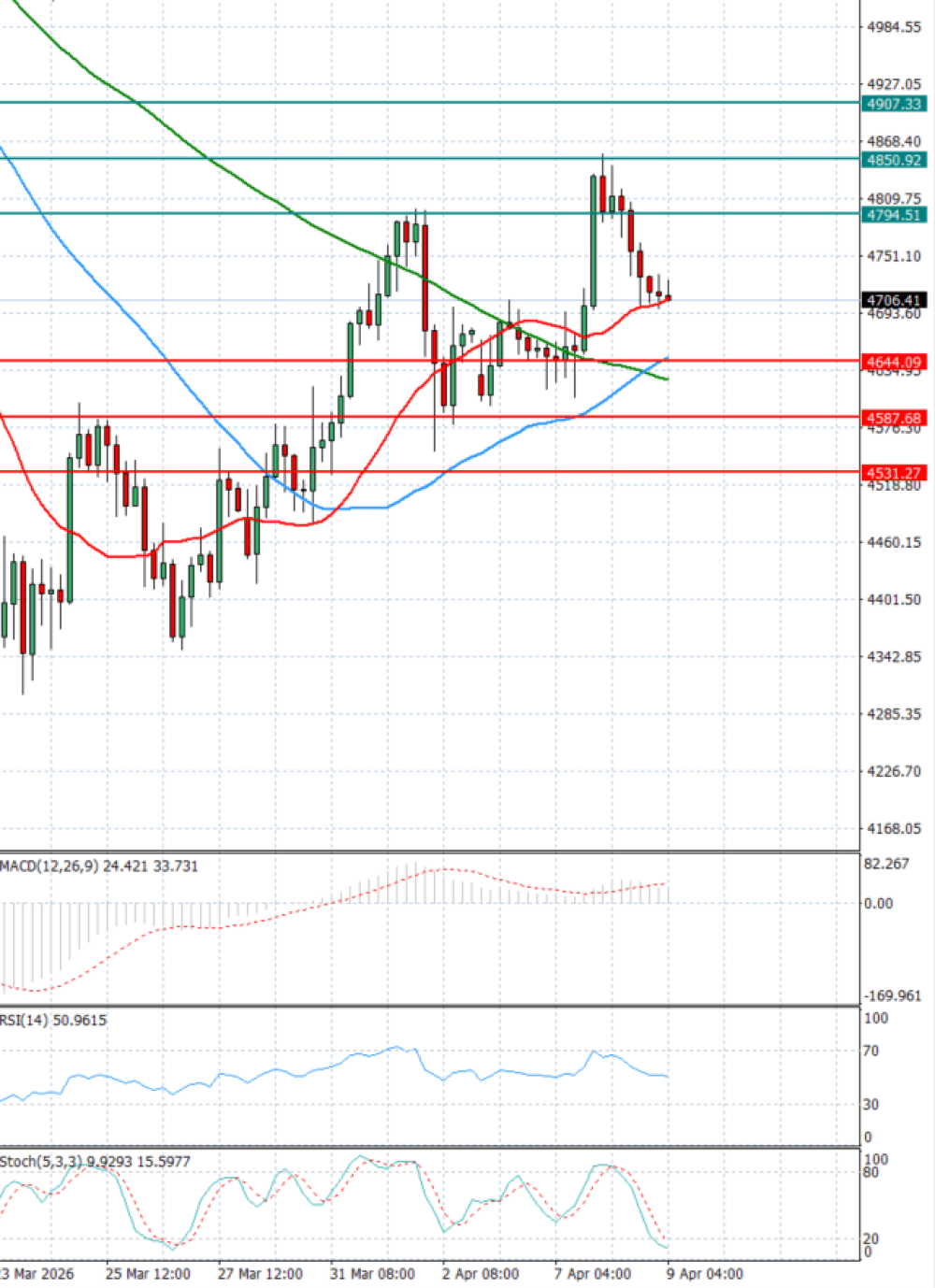Click the MACD(12,26,9) indicator title

tap(99, 866)
